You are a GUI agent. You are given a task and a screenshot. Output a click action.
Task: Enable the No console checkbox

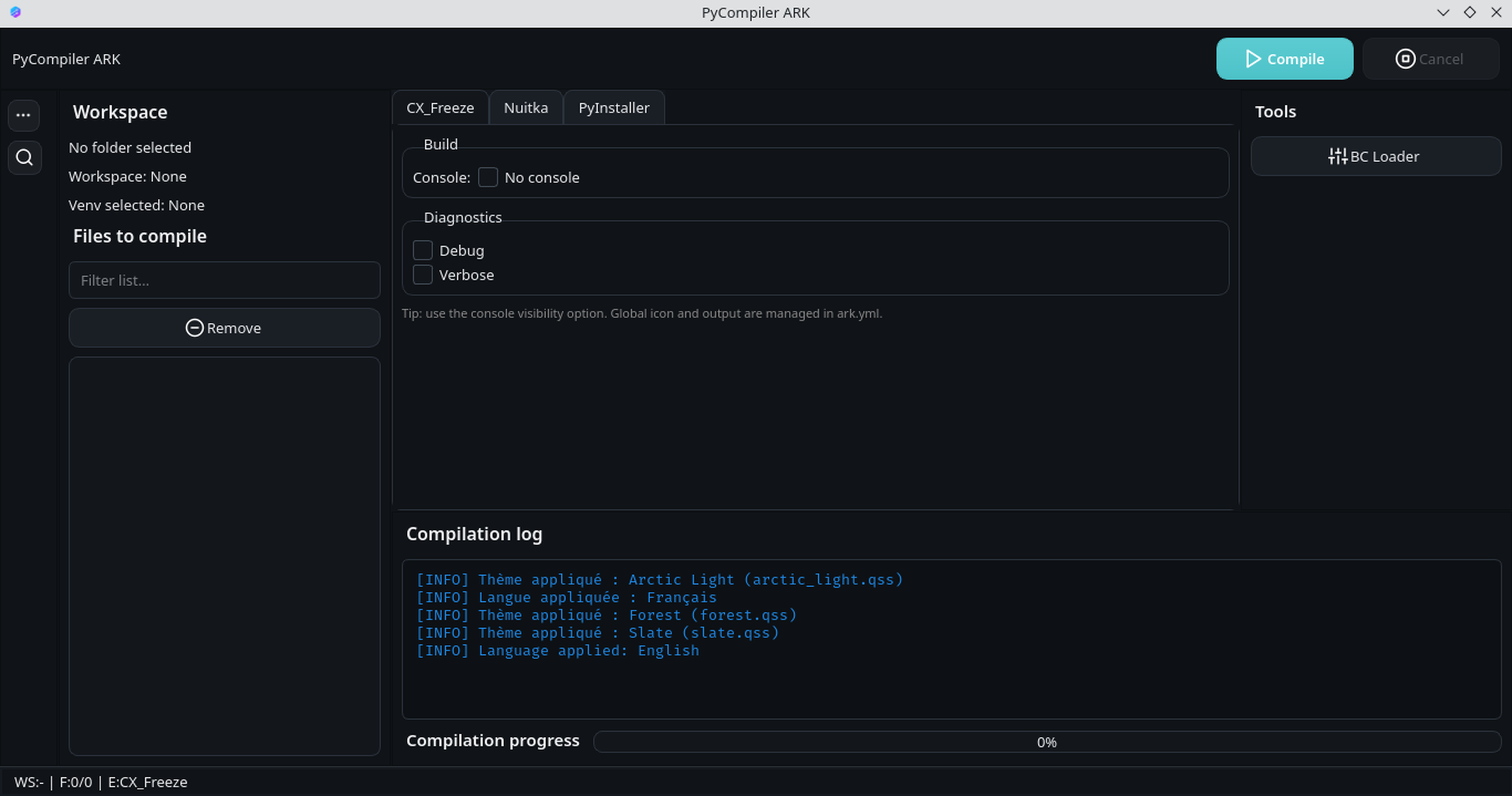coord(488,177)
